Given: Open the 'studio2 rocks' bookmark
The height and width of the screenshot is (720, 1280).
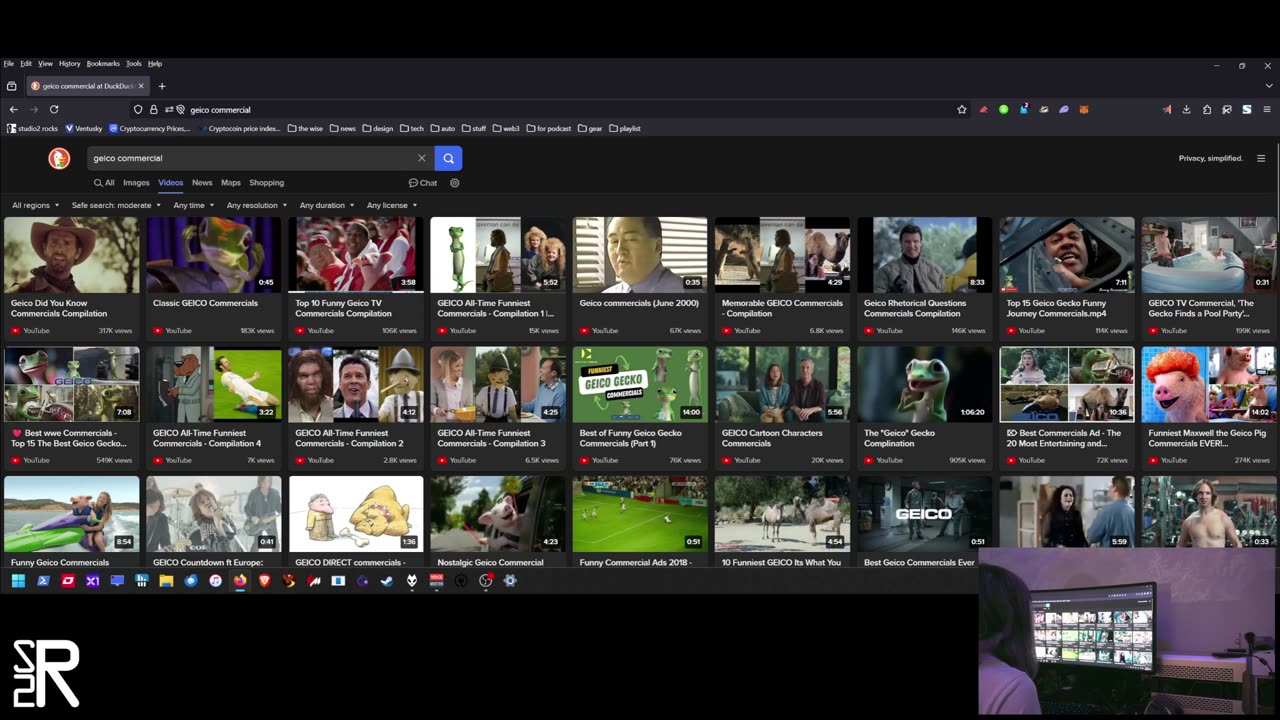Looking at the screenshot, I should [32, 128].
